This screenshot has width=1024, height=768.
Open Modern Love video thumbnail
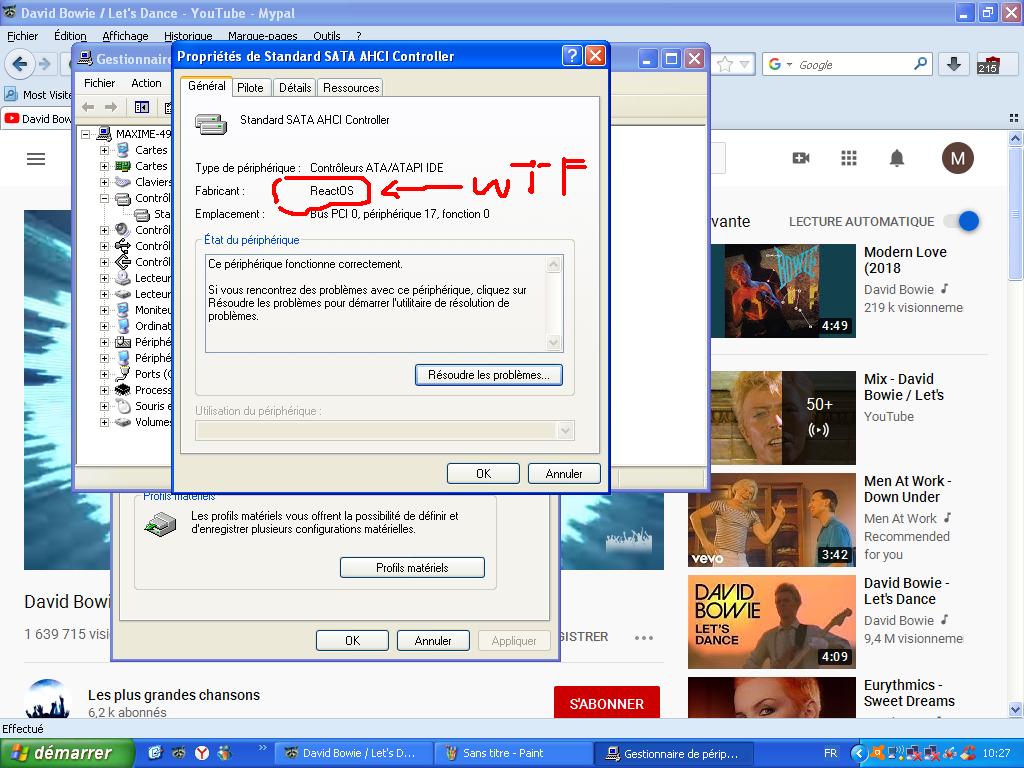[x=782, y=291]
